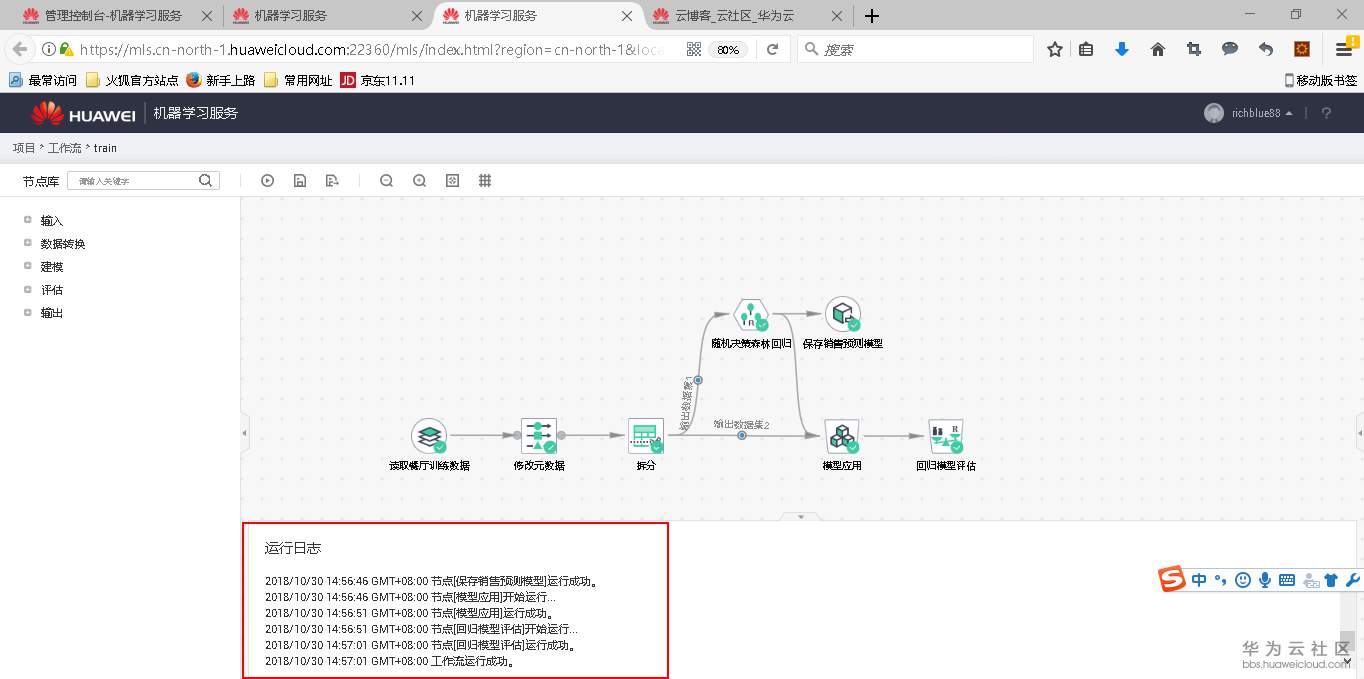Click the screenshot crop icon

click(x=1194, y=49)
